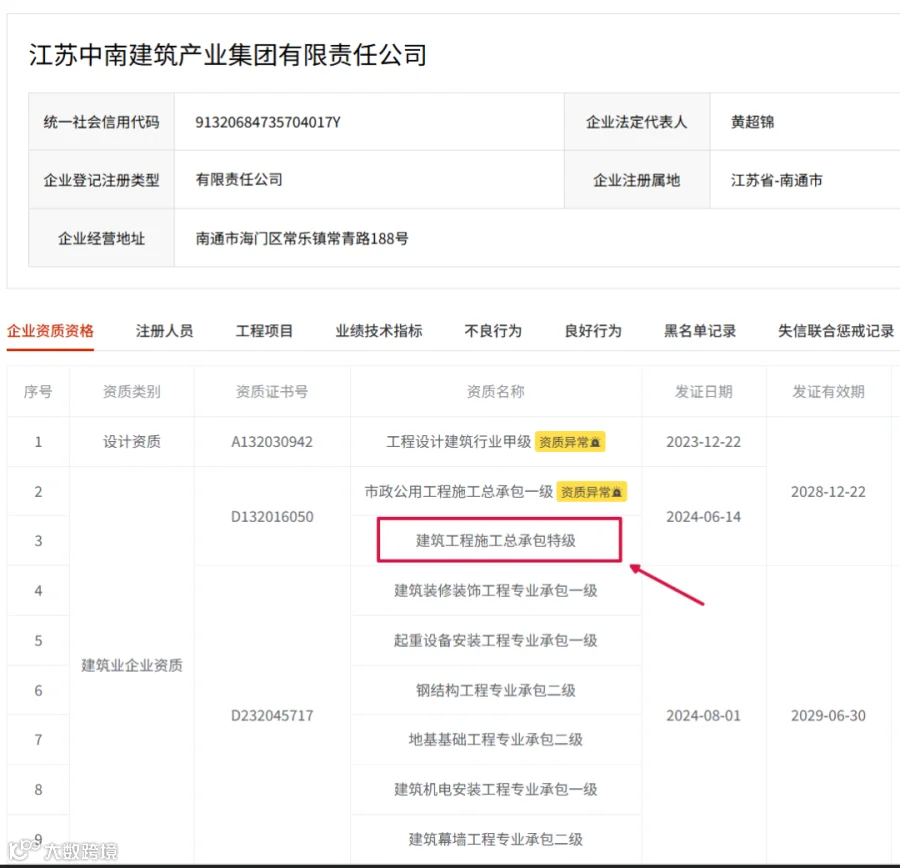The image size is (900, 868).
Task: Select the 不良行为 tab
Action: (x=493, y=331)
